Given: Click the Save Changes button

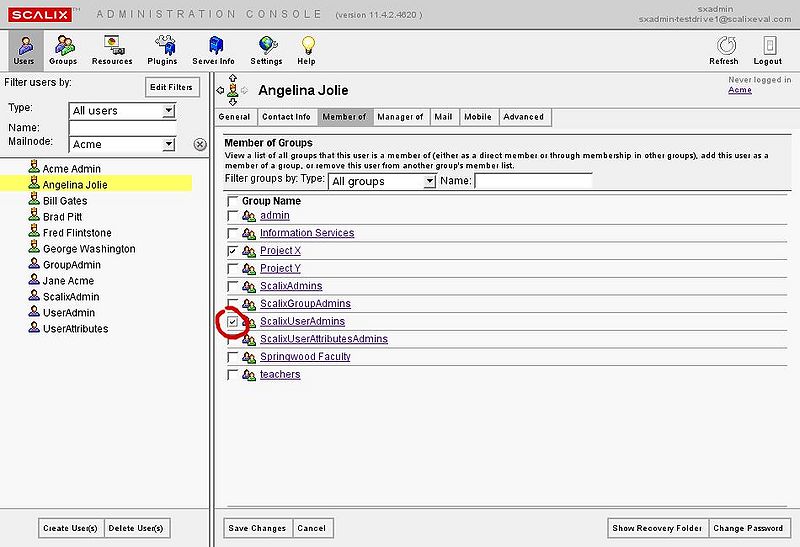Looking at the screenshot, I should pyautogui.click(x=257, y=528).
